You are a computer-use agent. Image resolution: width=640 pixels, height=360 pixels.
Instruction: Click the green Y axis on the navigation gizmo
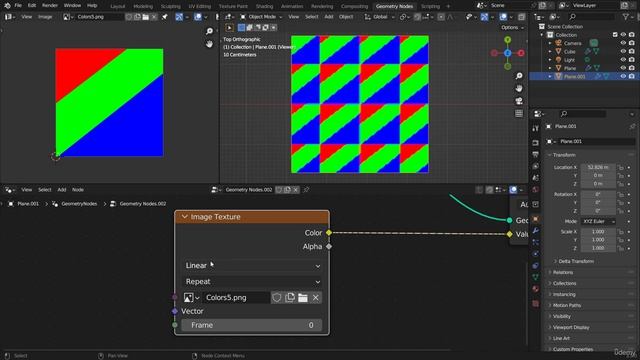[507, 40]
